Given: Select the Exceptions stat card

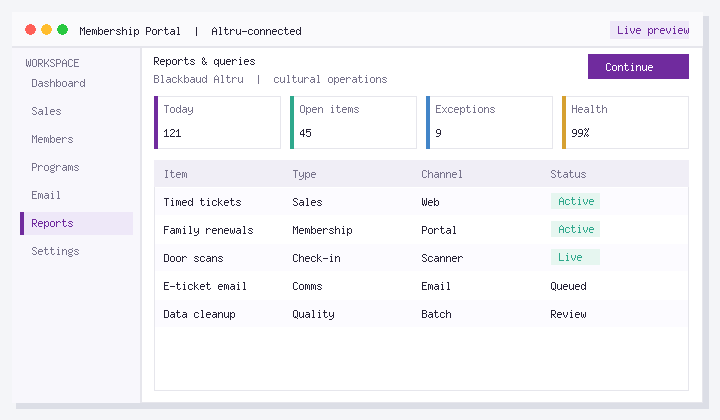Looking at the screenshot, I should click(489, 123).
